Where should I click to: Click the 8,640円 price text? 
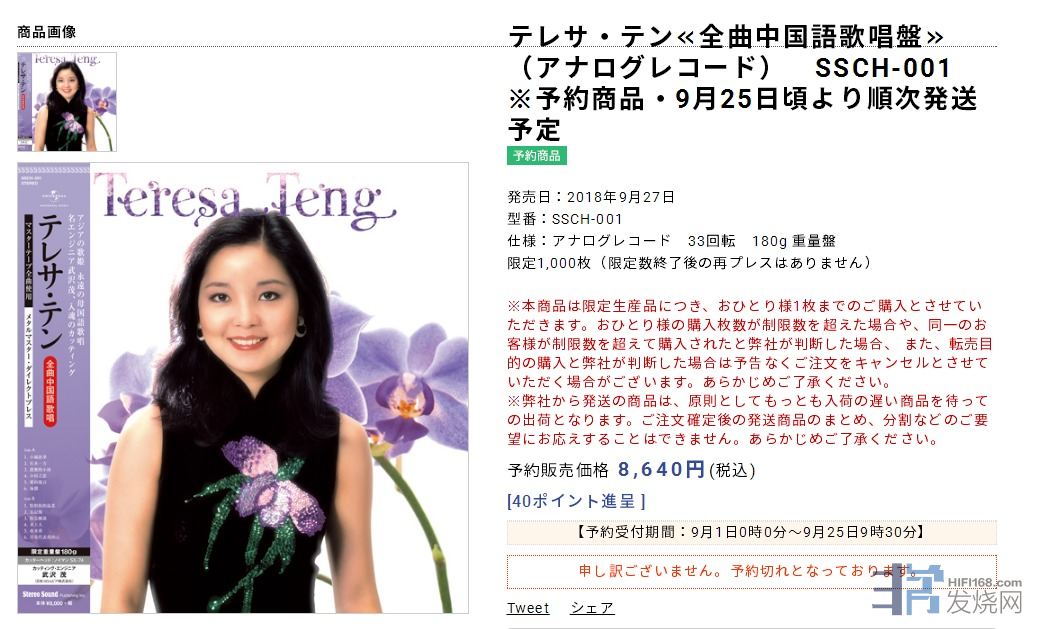[x=661, y=470]
